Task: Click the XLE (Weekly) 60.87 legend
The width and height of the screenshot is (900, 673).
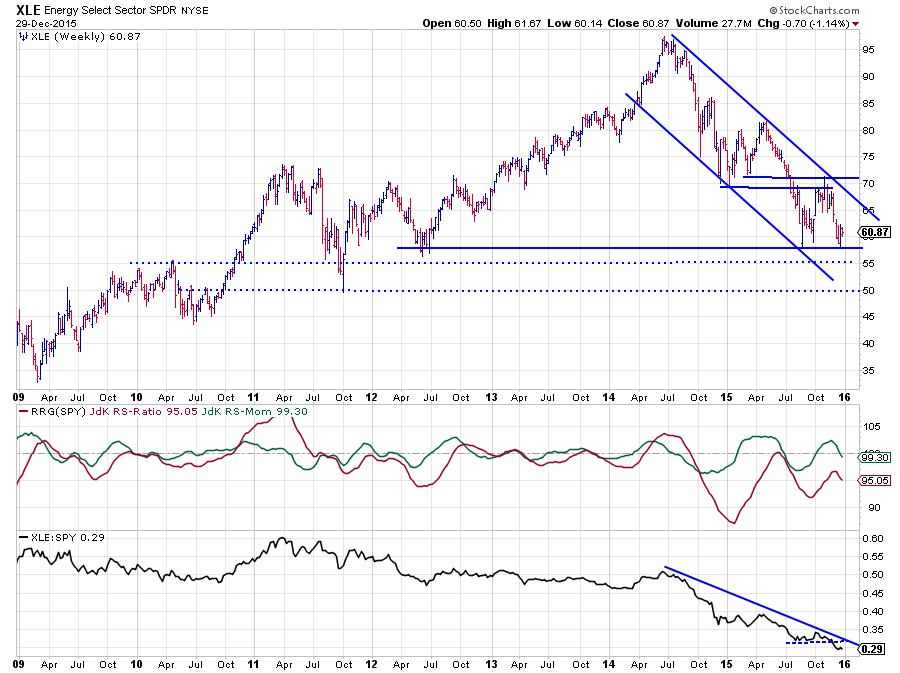Action: [85, 37]
